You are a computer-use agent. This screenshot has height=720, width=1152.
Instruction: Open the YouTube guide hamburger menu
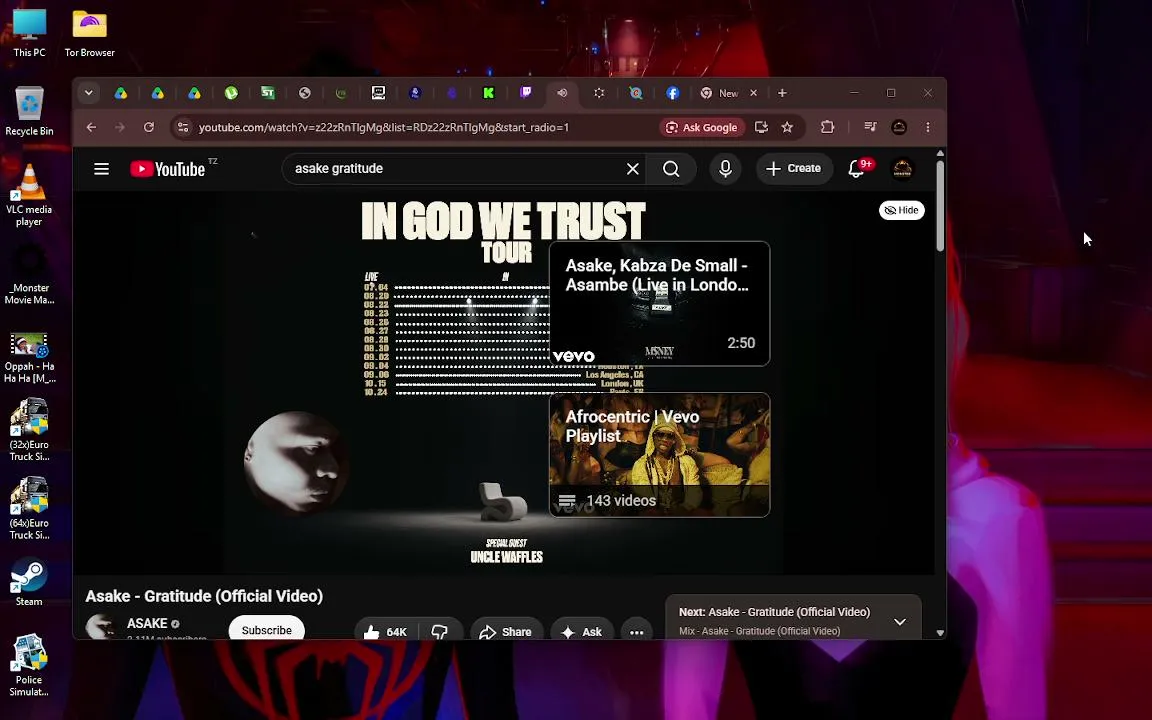click(101, 169)
